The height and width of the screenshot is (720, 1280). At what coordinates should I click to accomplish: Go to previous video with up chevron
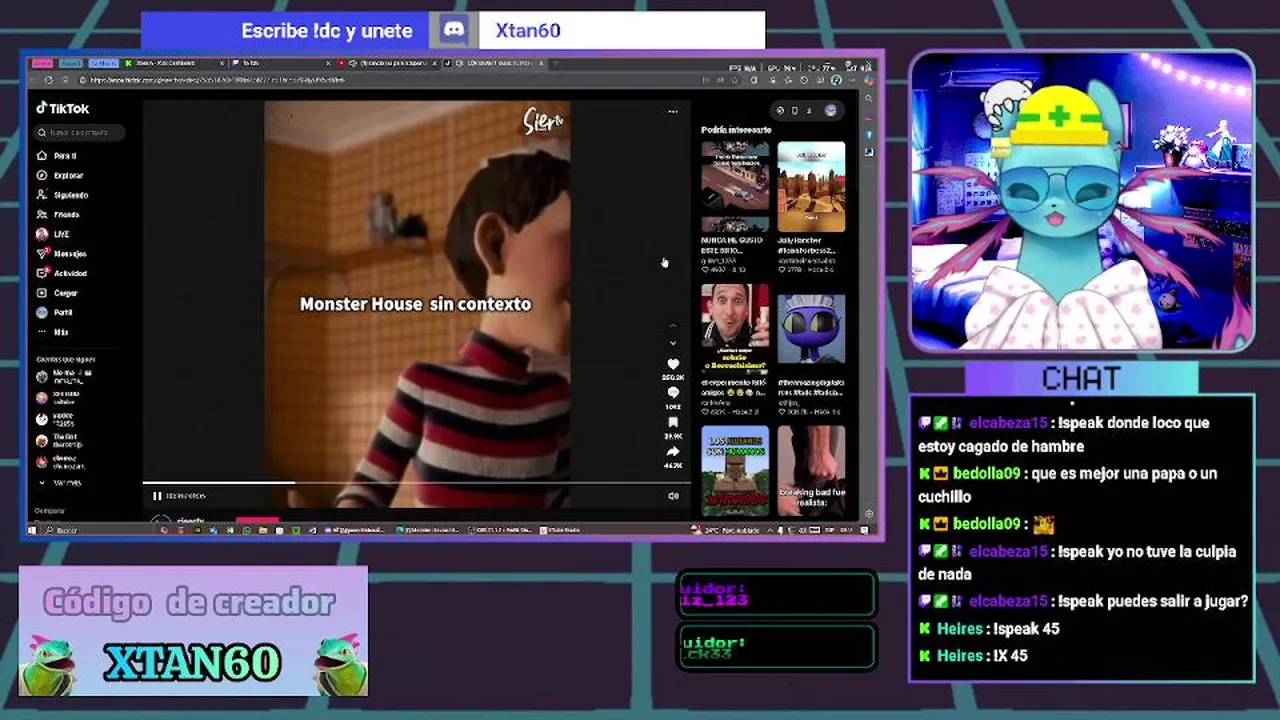coord(673,326)
